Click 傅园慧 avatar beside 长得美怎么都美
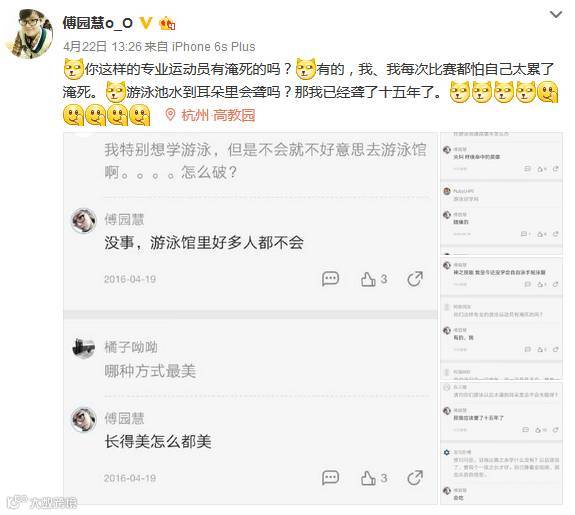The width and height of the screenshot is (575, 515). [x=84, y=419]
